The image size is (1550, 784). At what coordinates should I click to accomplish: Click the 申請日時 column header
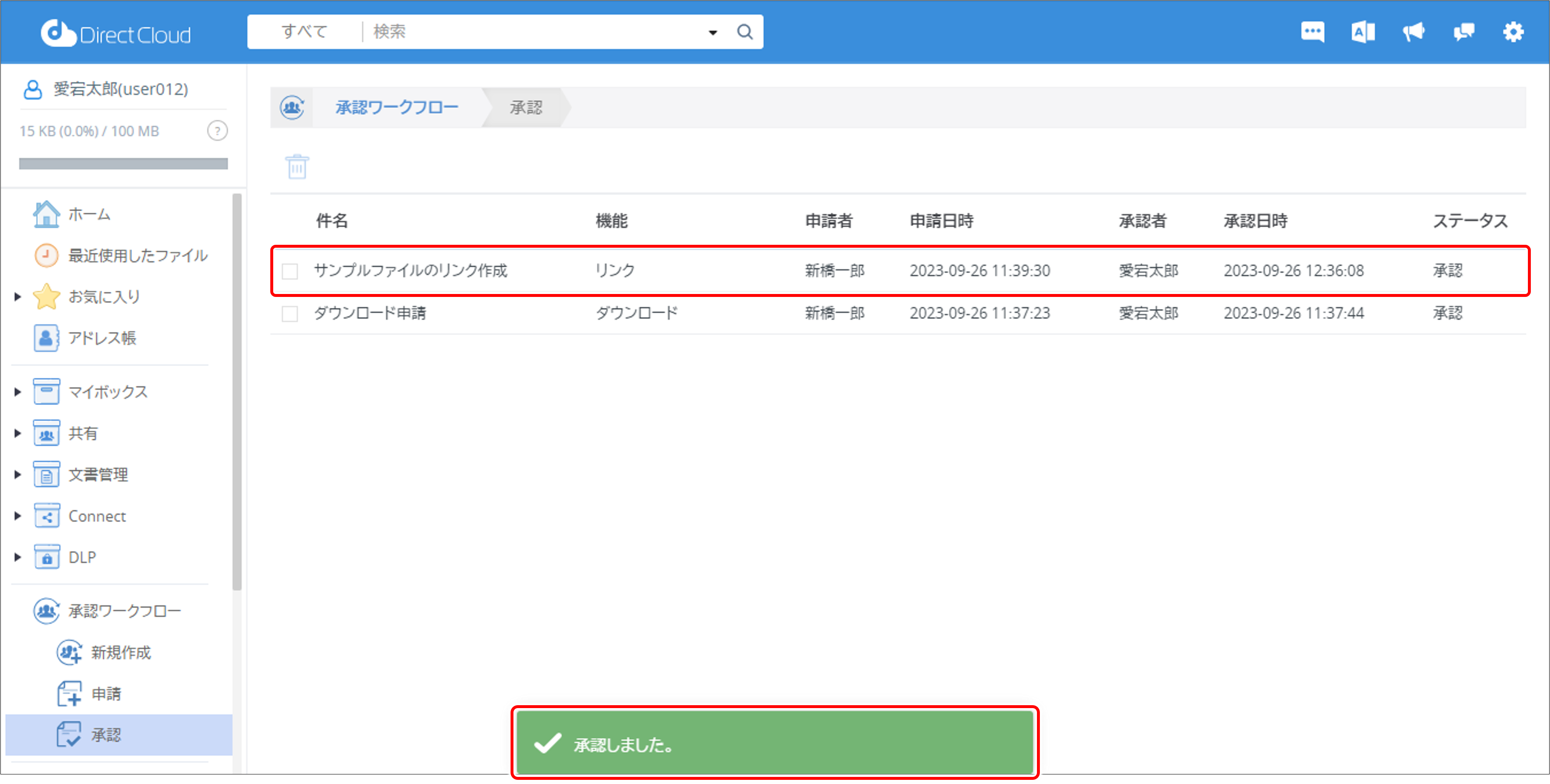(941, 221)
